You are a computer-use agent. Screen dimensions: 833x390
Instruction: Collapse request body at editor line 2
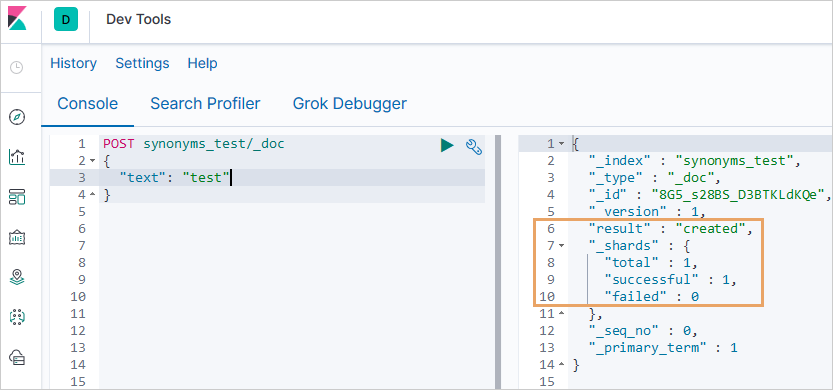coord(92,160)
